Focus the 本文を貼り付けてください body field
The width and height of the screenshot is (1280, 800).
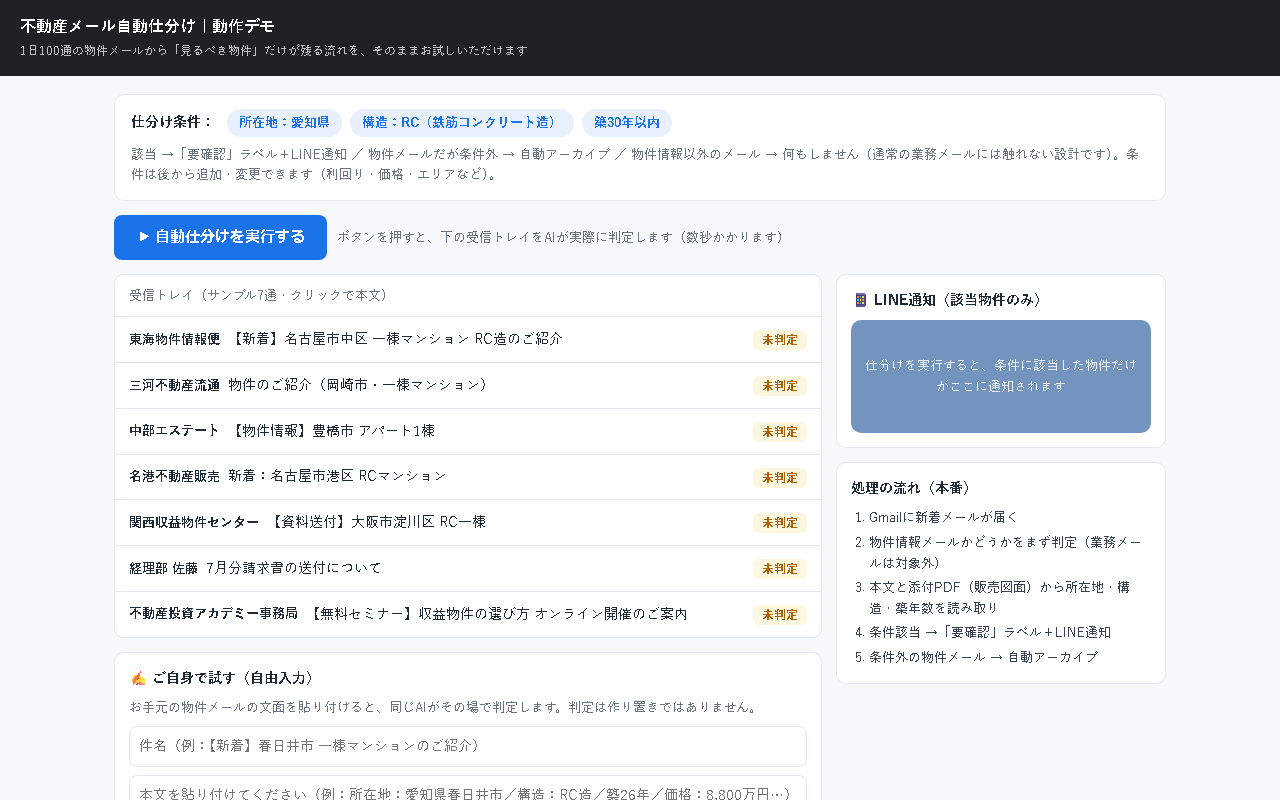coord(468,788)
